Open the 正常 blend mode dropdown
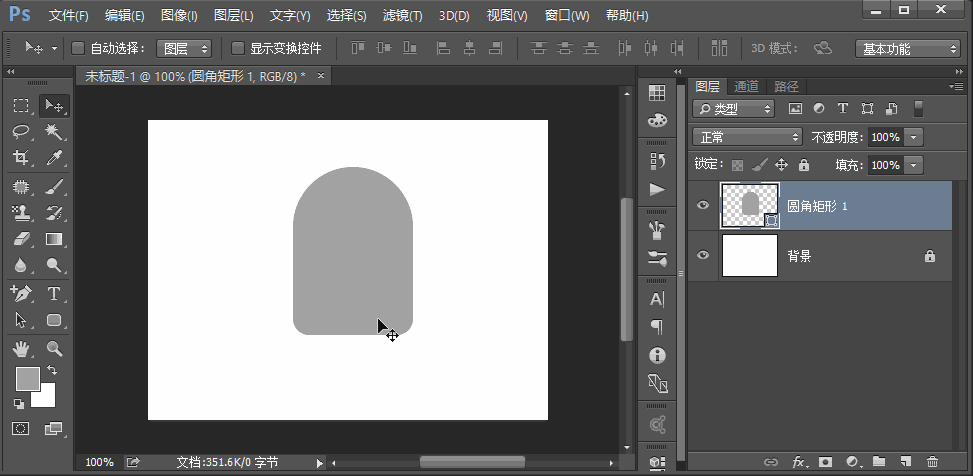Screen dimensions: 973x476 [748, 137]
